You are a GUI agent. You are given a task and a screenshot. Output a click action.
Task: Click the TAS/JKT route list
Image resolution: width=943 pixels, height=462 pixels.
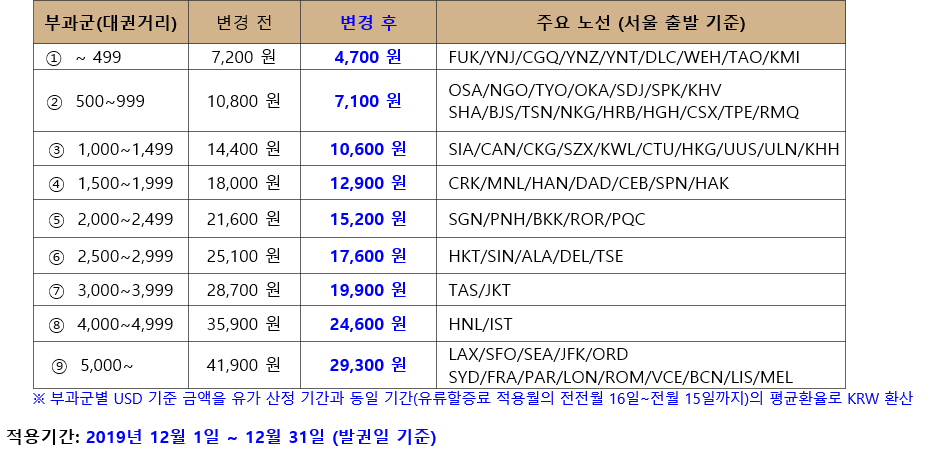479,291
